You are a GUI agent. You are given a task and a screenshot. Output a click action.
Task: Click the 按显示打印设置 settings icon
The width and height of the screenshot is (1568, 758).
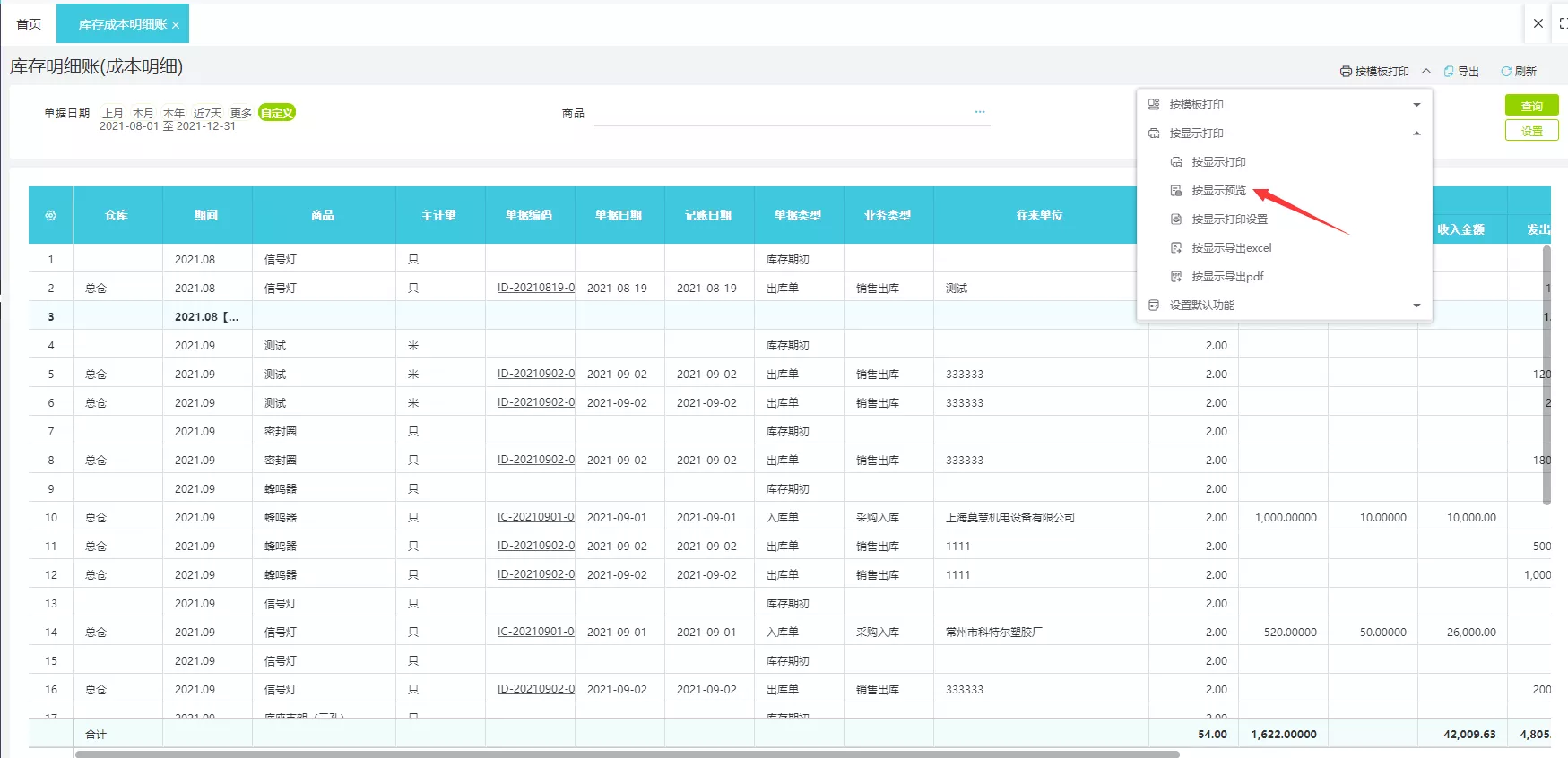pos(1176,220)
